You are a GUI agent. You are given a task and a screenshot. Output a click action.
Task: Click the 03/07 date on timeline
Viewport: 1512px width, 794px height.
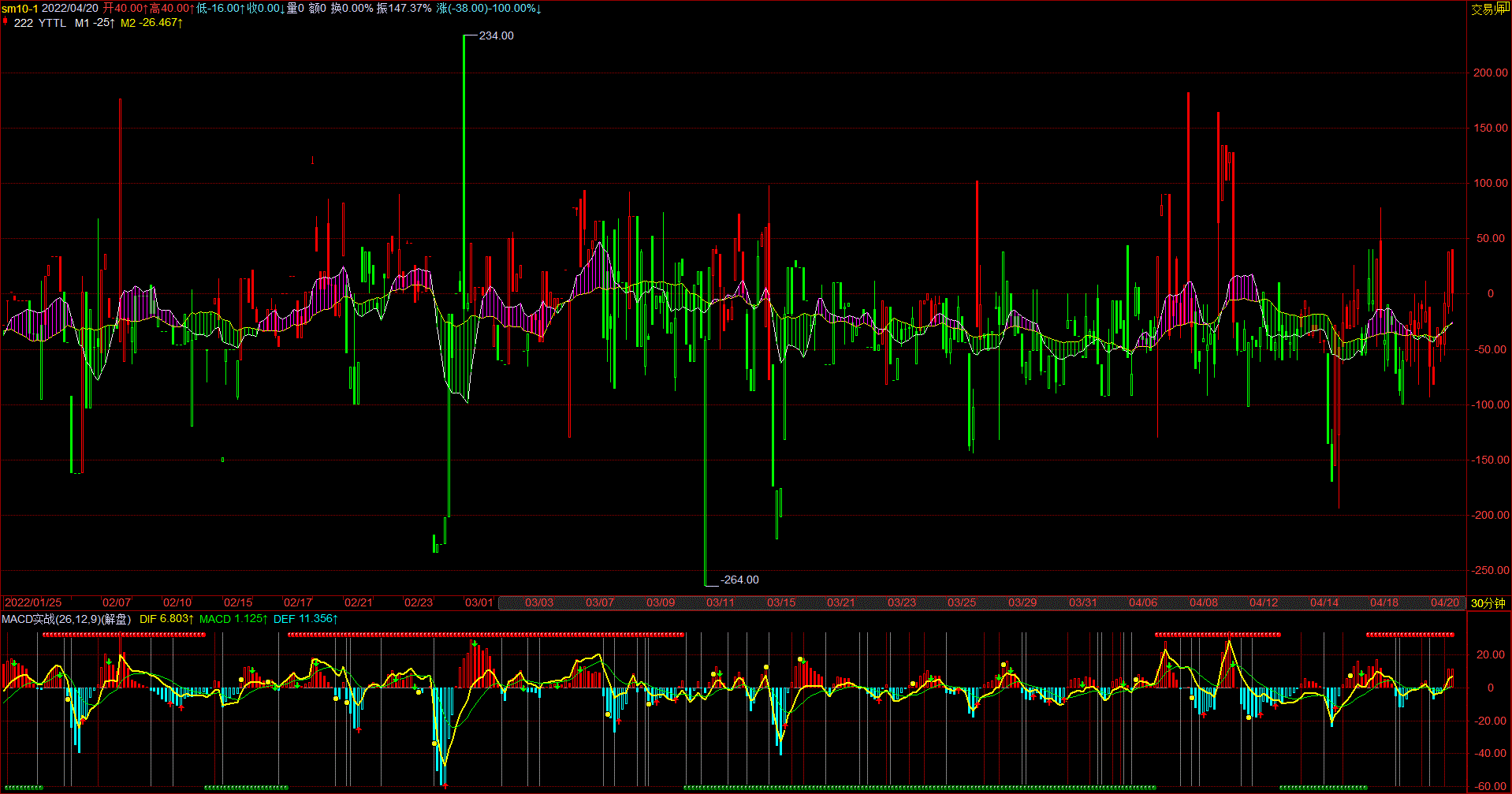[600, 602]
